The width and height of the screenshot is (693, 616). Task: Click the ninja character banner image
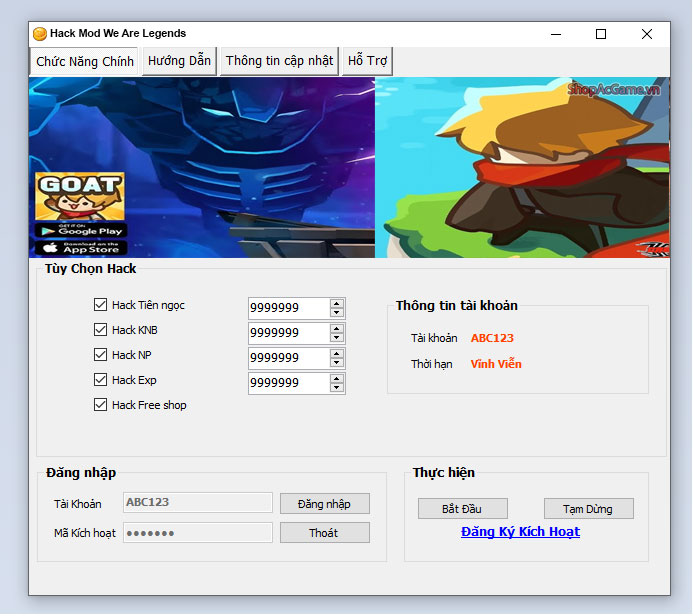pyautogui.click(x=522, y=167)
